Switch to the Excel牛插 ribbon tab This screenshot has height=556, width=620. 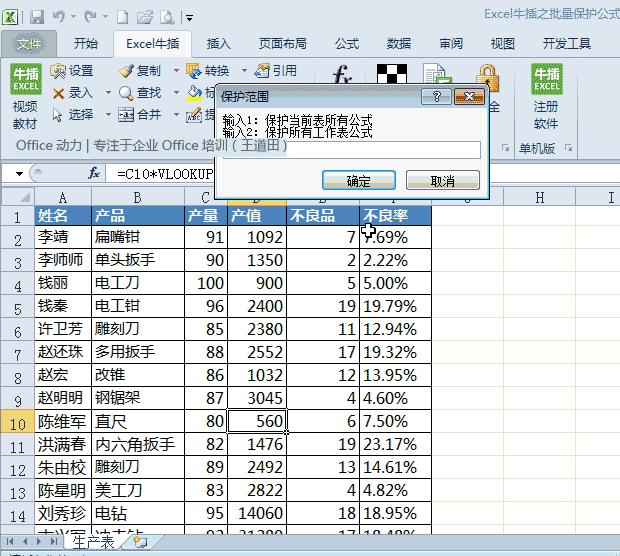(x=153, y=43)
